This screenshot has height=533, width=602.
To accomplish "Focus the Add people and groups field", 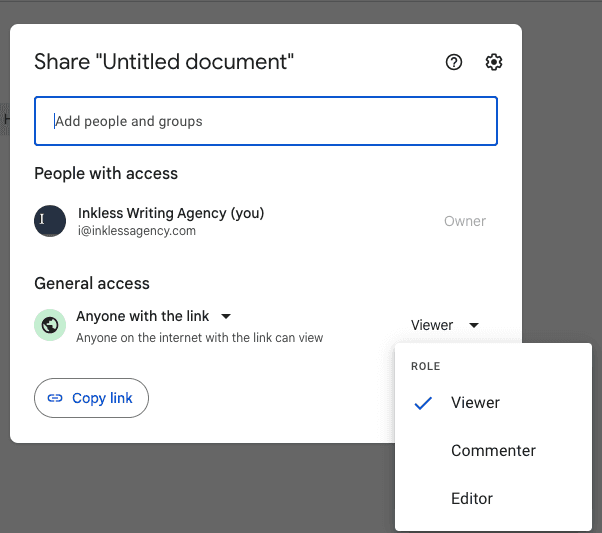I will (266, 121).
